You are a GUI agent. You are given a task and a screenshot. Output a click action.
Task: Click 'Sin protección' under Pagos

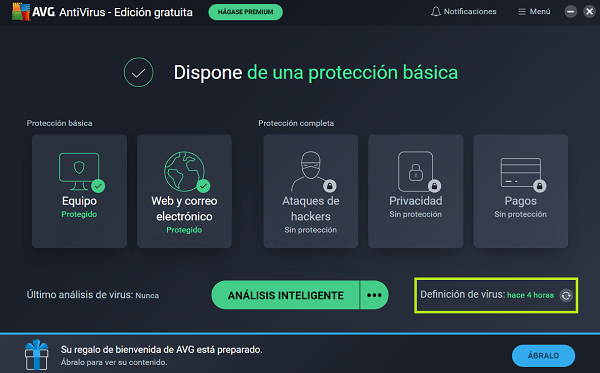point(520,214)
